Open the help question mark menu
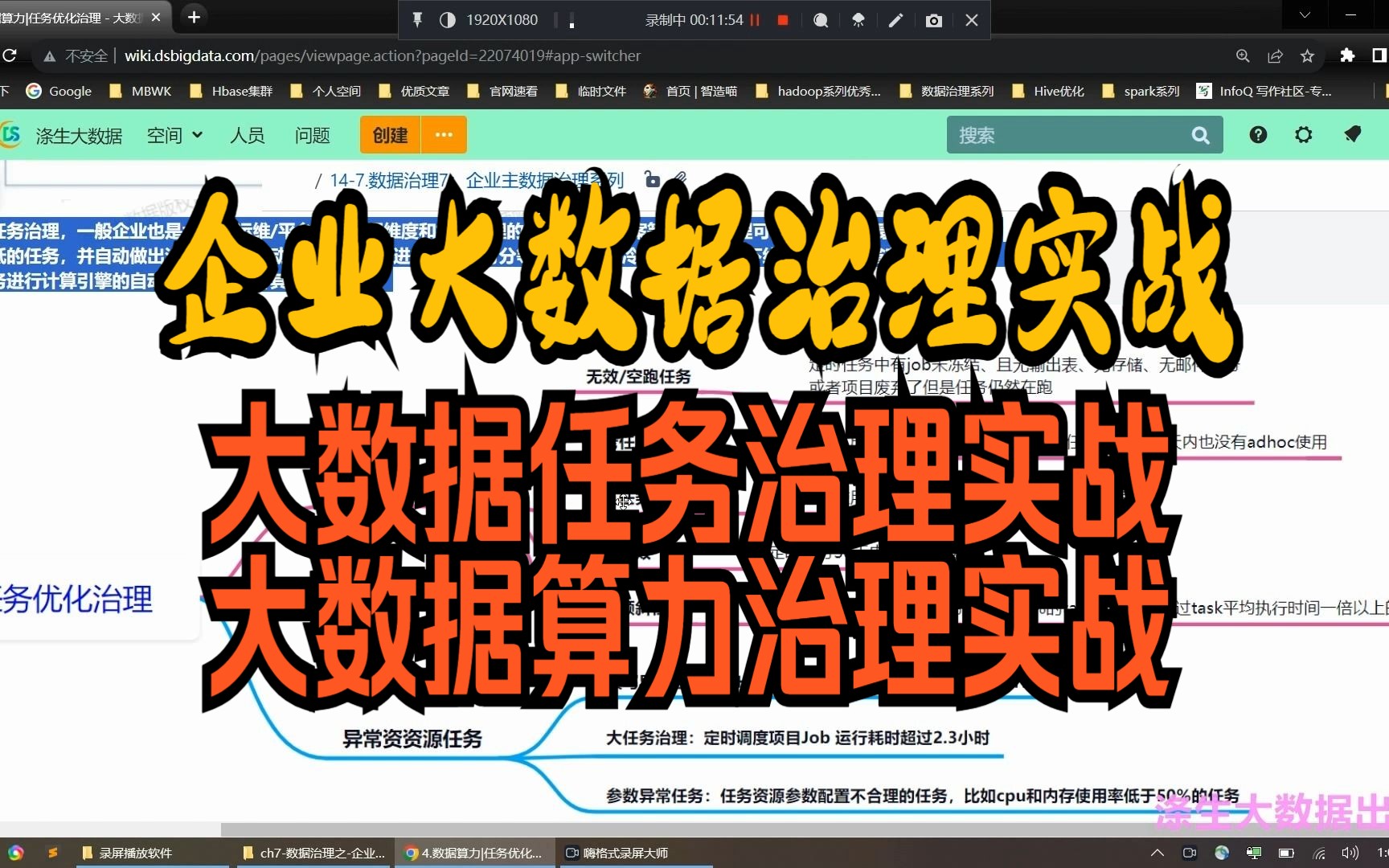1389x868 pixels. click(1258, 135)
